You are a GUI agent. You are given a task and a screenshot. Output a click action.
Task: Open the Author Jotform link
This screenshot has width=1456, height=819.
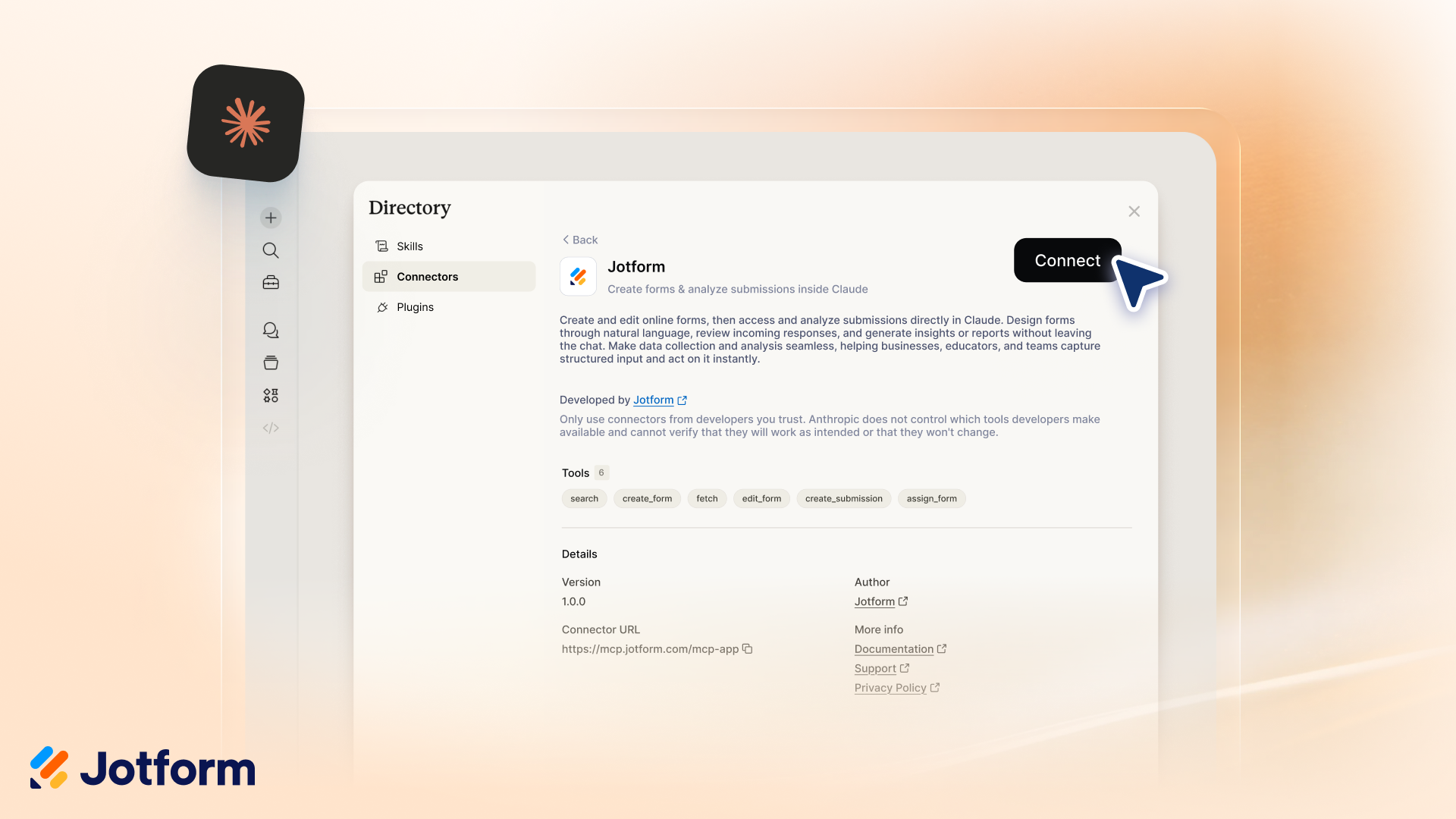[874, 601]
